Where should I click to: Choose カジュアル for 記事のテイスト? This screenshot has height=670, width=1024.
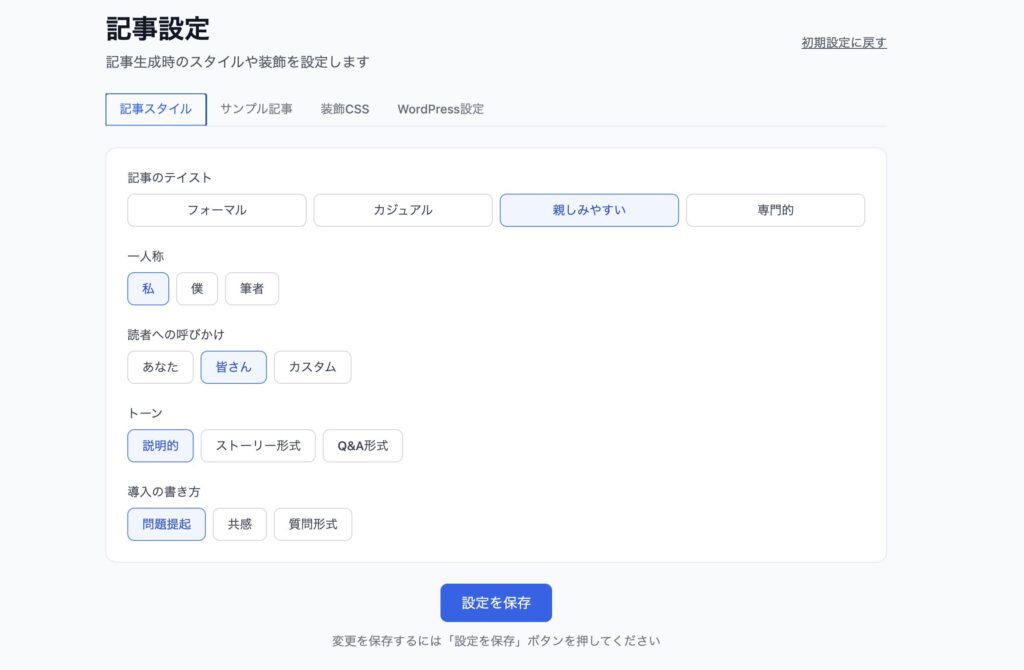402,210
